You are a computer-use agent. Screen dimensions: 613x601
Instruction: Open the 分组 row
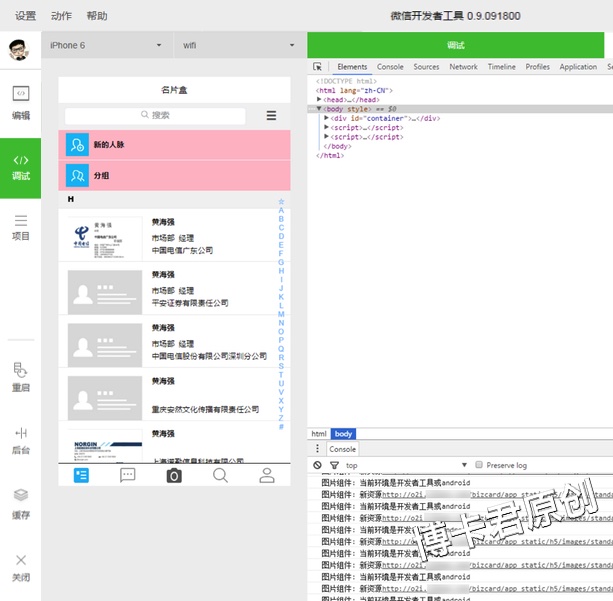pos(174,176)
